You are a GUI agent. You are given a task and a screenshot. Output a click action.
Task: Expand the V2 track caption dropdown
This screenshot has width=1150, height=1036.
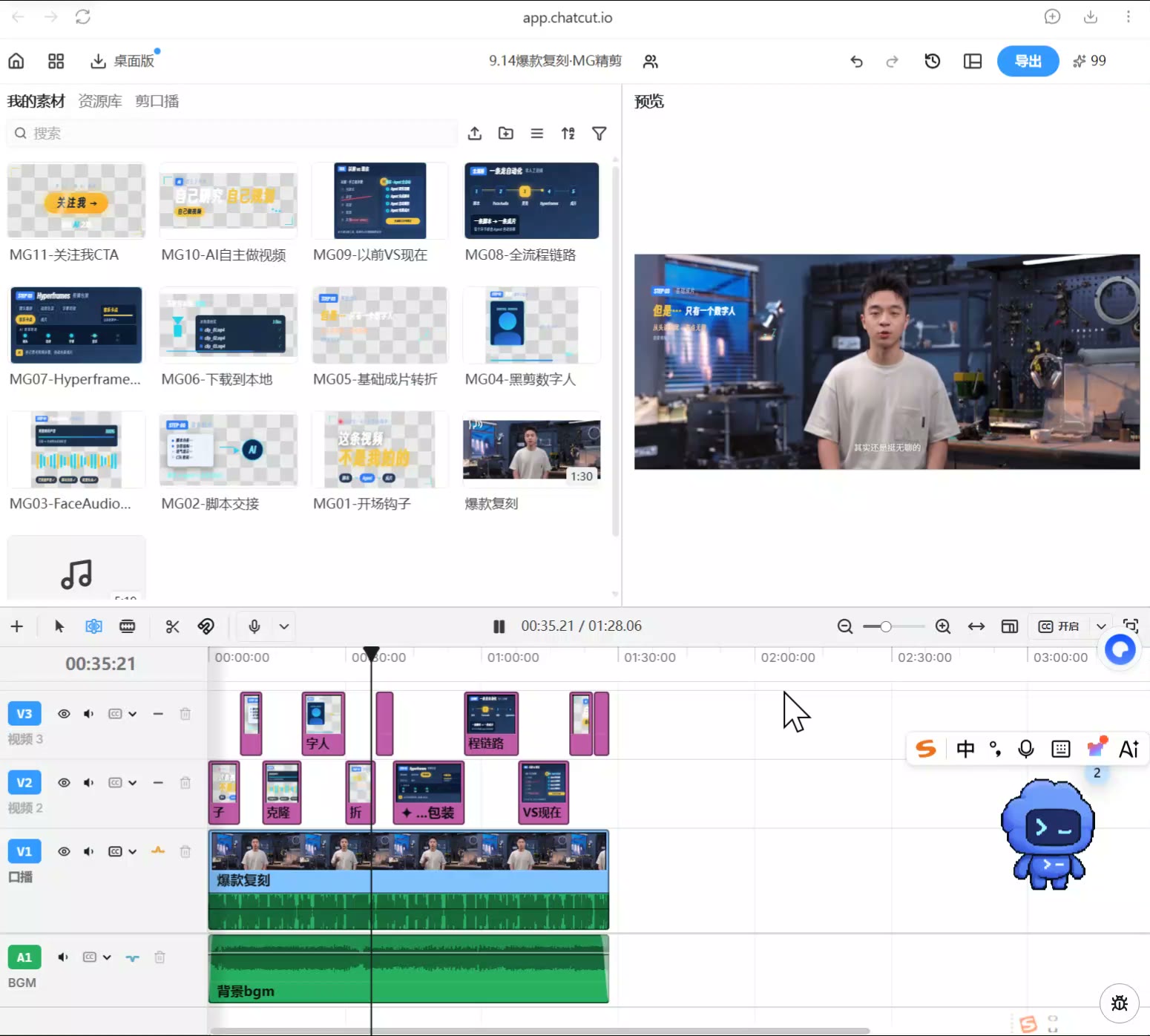click(x=132, y=783)
